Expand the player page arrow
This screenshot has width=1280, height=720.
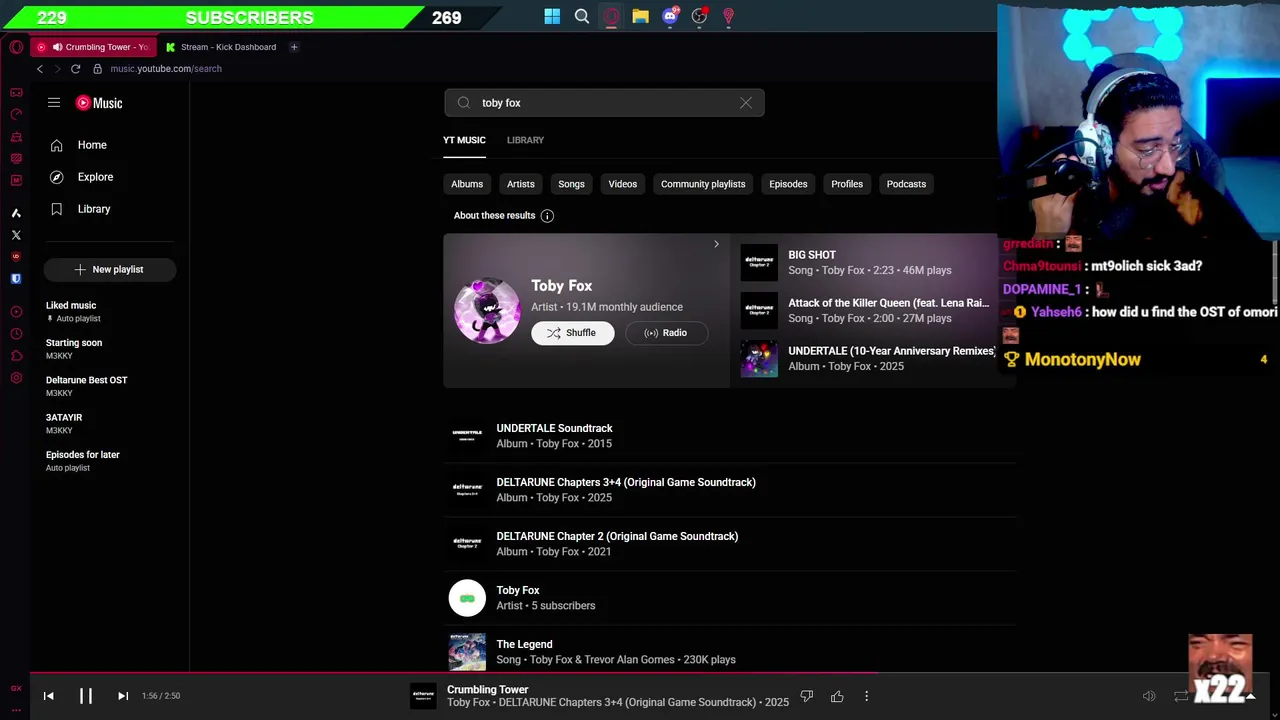[x=1250, y=696]
